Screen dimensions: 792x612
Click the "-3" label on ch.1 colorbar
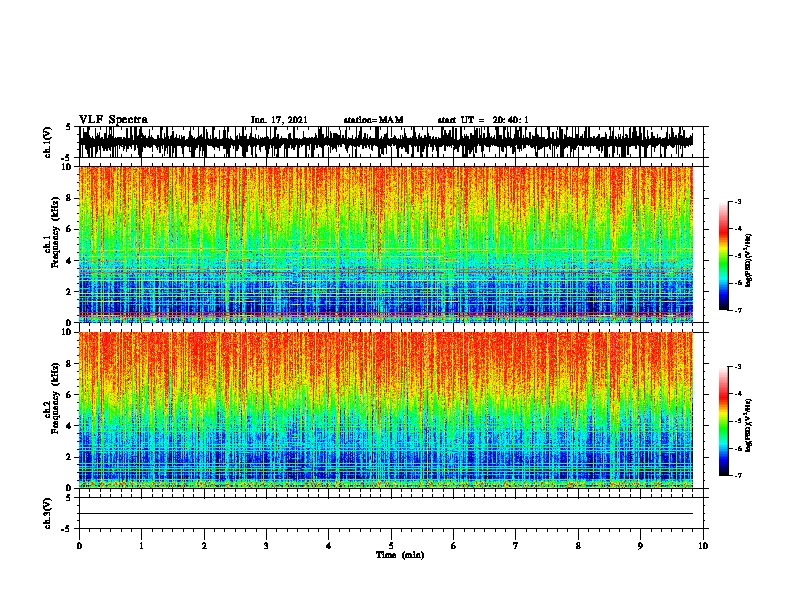[738, 201]
